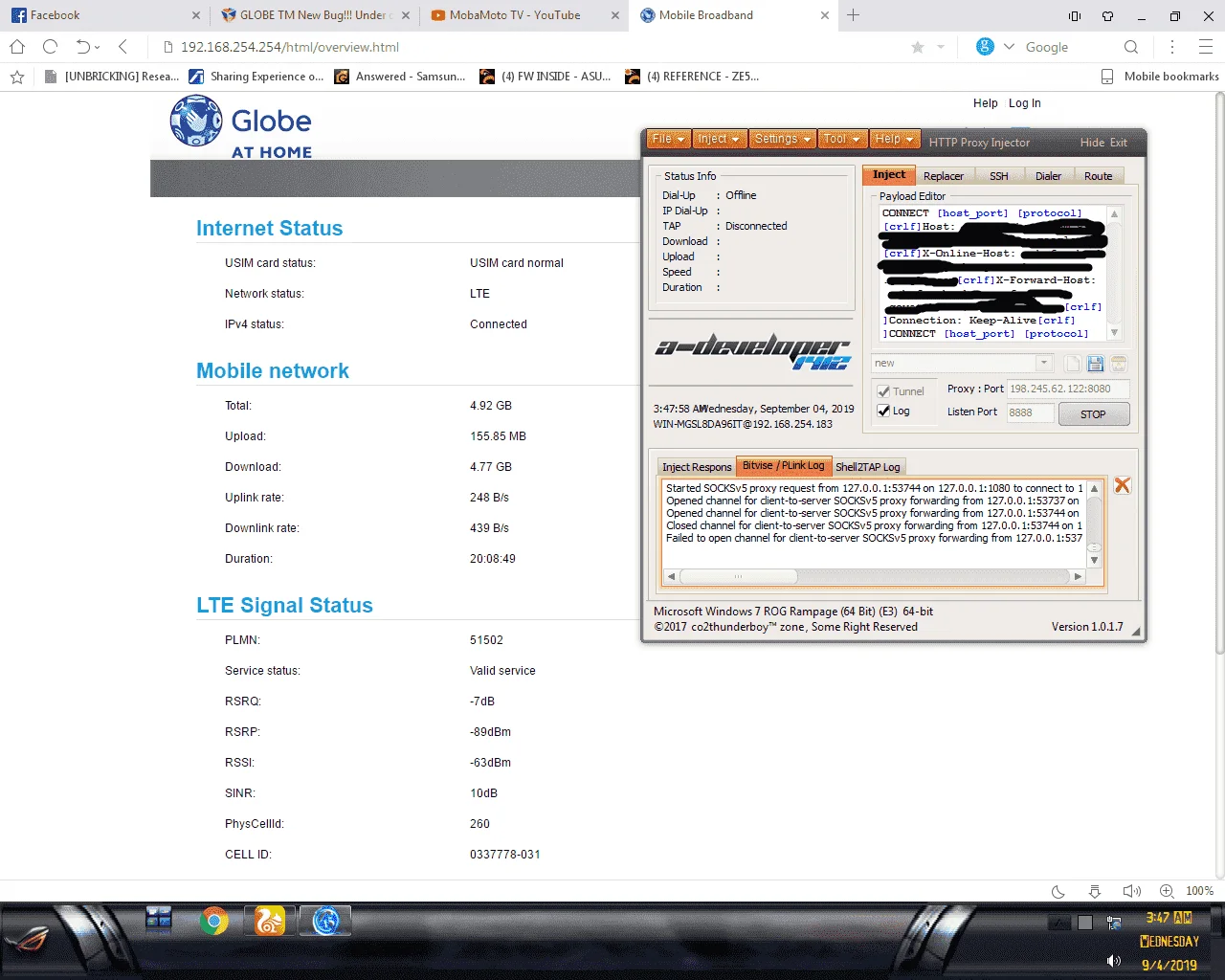1225x980 pixels.
Task: Toggle the Tunnel checkbox
Action: [884, 391]
